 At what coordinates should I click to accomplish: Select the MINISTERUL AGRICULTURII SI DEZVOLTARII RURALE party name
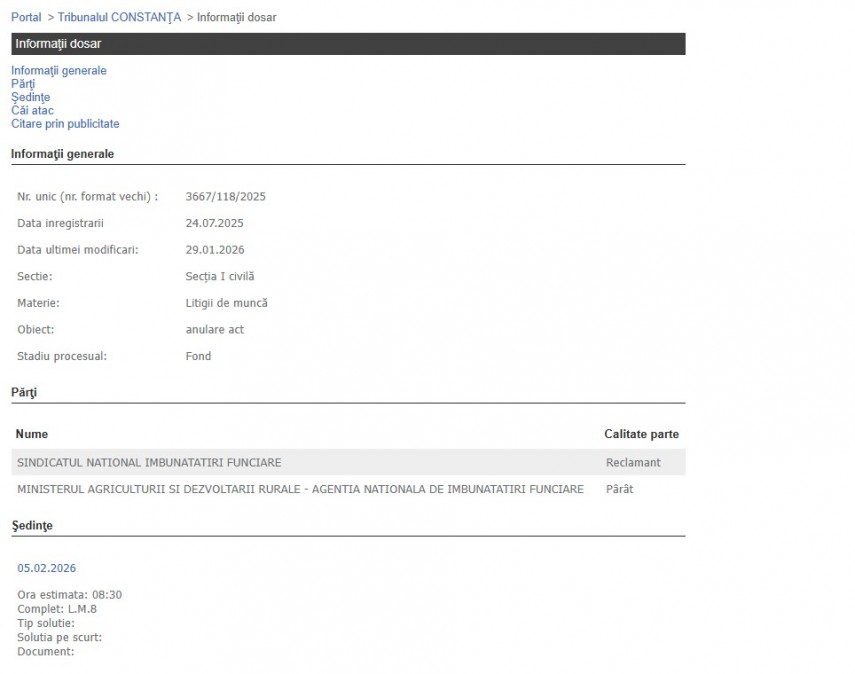[x=300, y=489]
